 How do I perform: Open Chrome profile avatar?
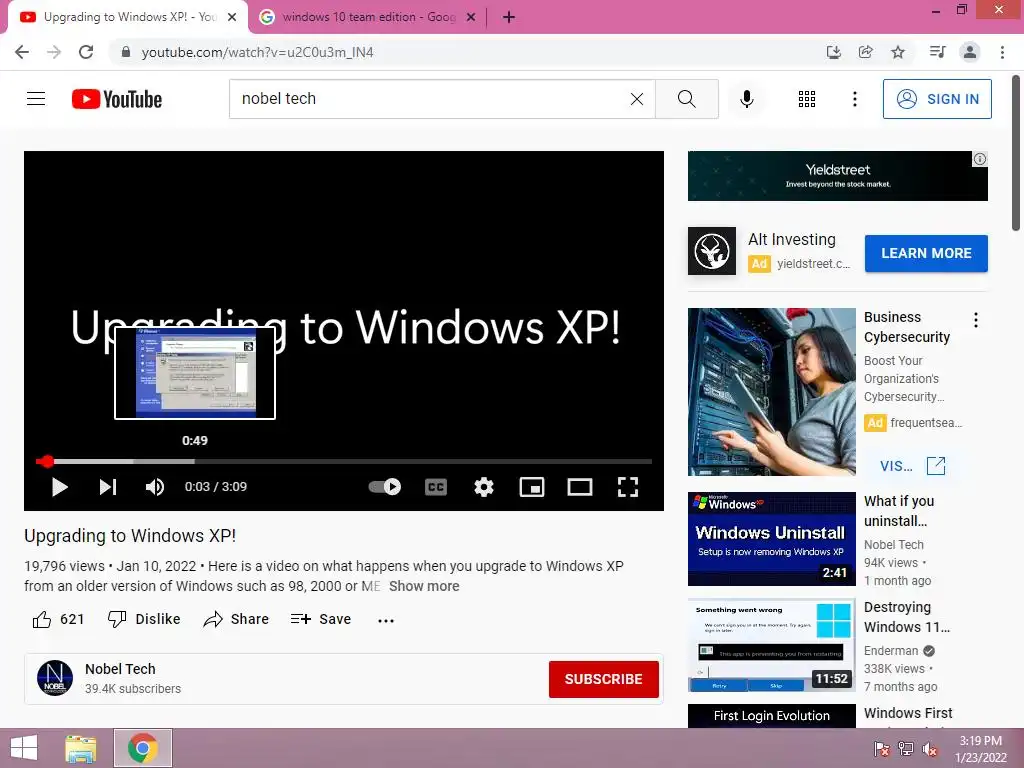point(970,52)
